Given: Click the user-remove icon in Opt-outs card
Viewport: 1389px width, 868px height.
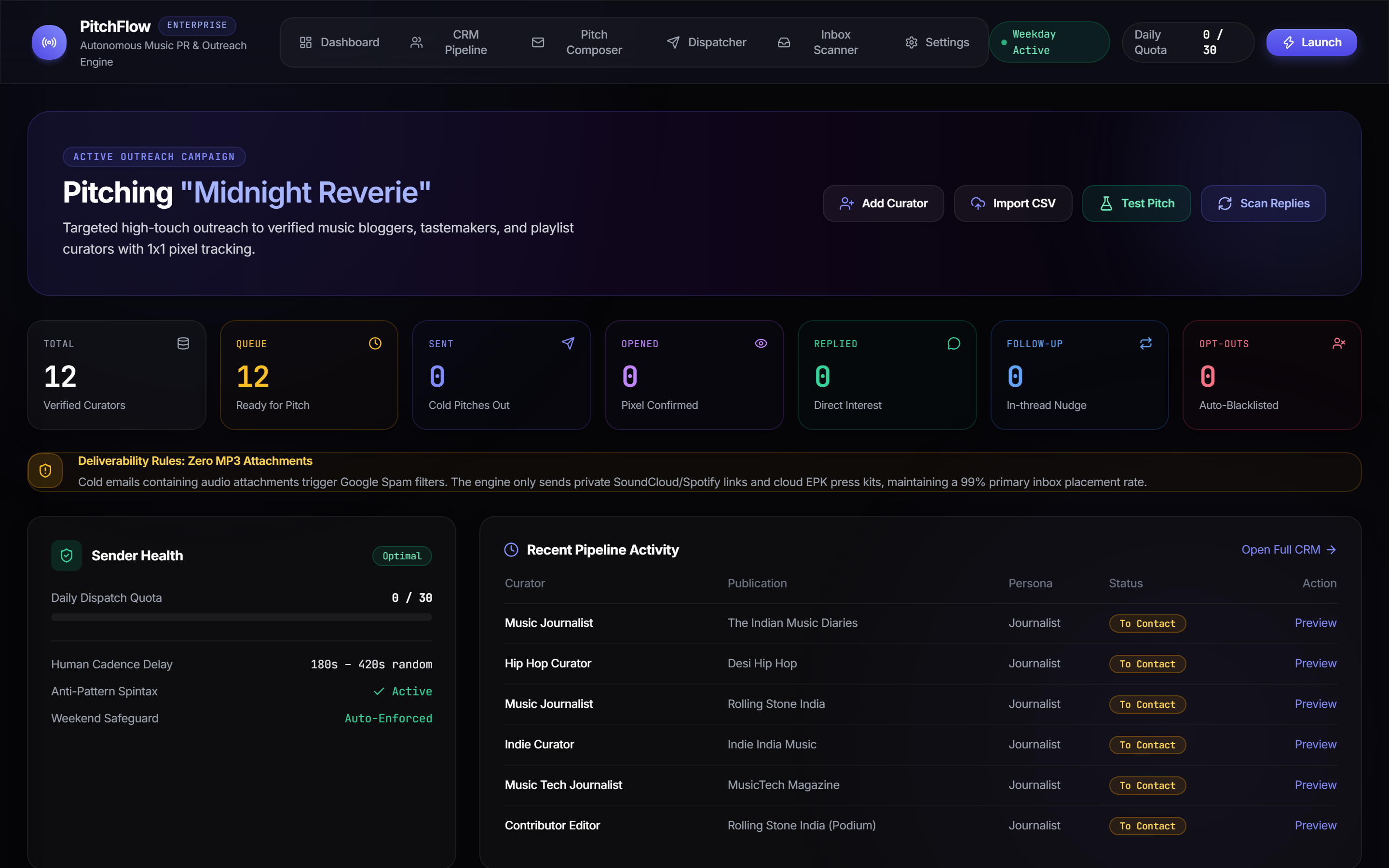Looking at the screenshot, I should [1338, 343].
